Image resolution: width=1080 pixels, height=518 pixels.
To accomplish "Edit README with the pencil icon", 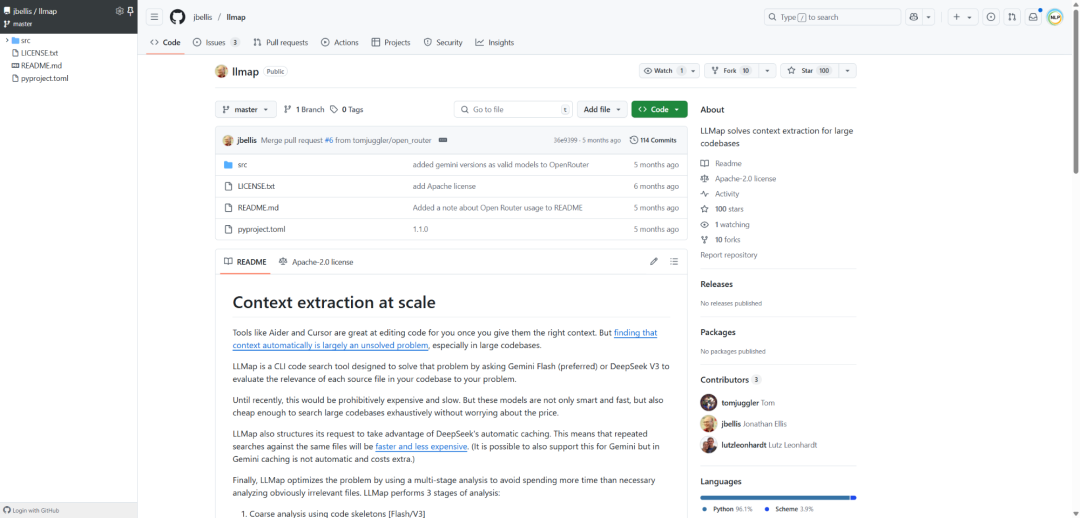I will pos(654,262).
